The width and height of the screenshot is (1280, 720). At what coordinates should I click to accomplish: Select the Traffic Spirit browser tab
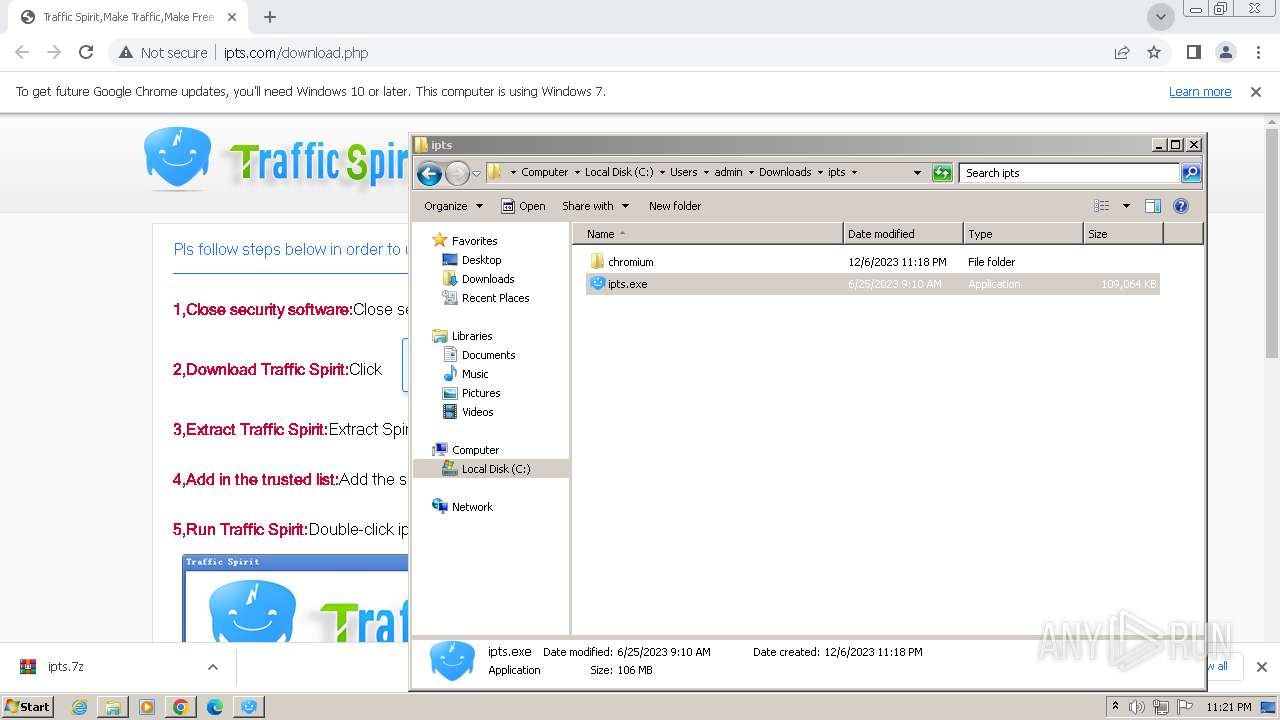click(x=129, y=17)
